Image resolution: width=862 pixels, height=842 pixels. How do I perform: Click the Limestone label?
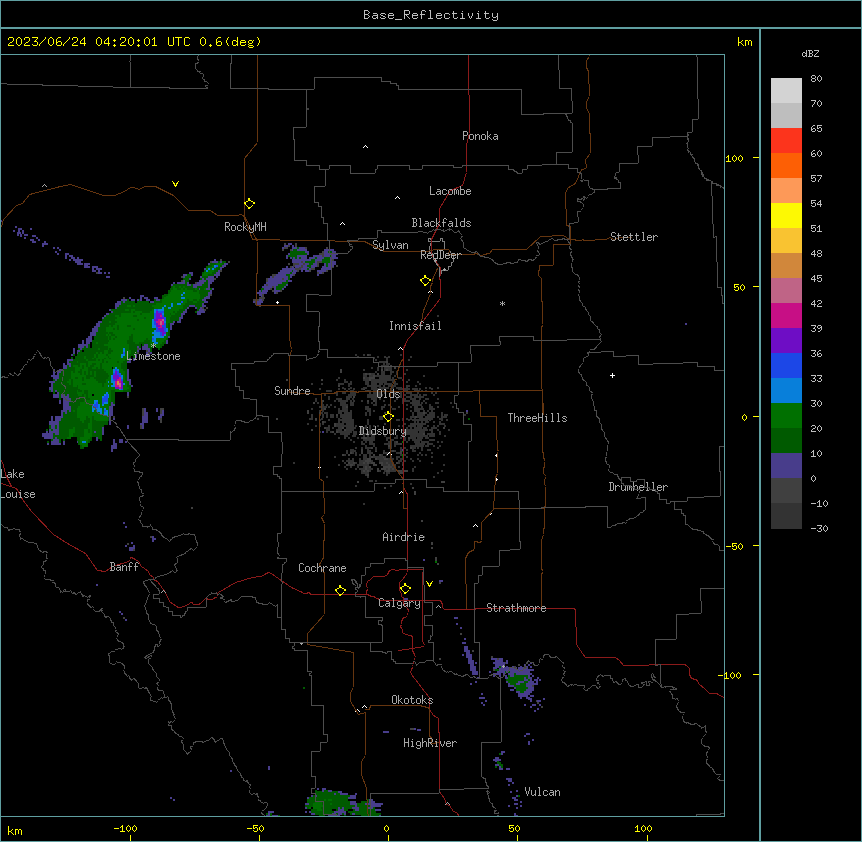click(x=153, y=356)
